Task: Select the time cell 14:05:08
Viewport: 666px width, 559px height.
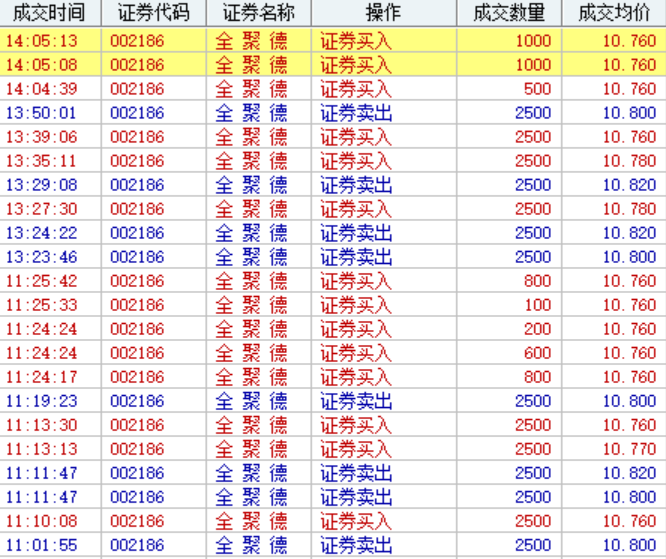Action: (42, 65)
